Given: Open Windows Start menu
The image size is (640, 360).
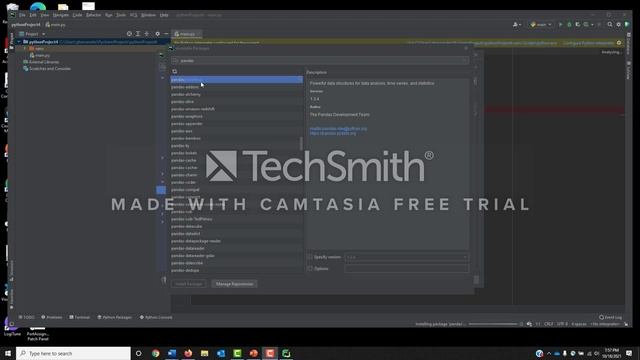Looking at the screenshot, I should click(x=8, y=353).
